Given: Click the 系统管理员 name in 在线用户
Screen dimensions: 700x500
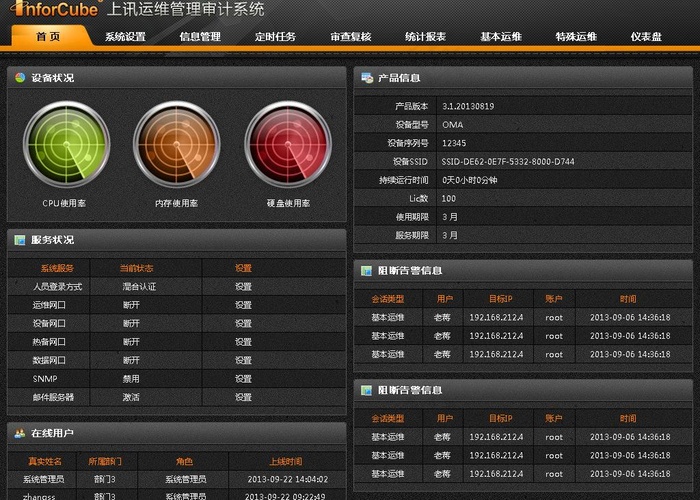Looking at the screenshot, I should 43,479.
